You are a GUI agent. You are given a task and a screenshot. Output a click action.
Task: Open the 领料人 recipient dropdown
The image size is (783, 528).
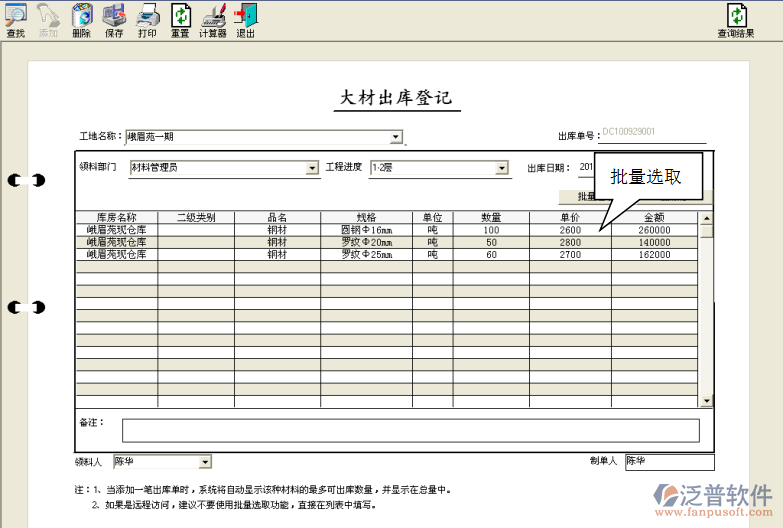pos(205,462)
